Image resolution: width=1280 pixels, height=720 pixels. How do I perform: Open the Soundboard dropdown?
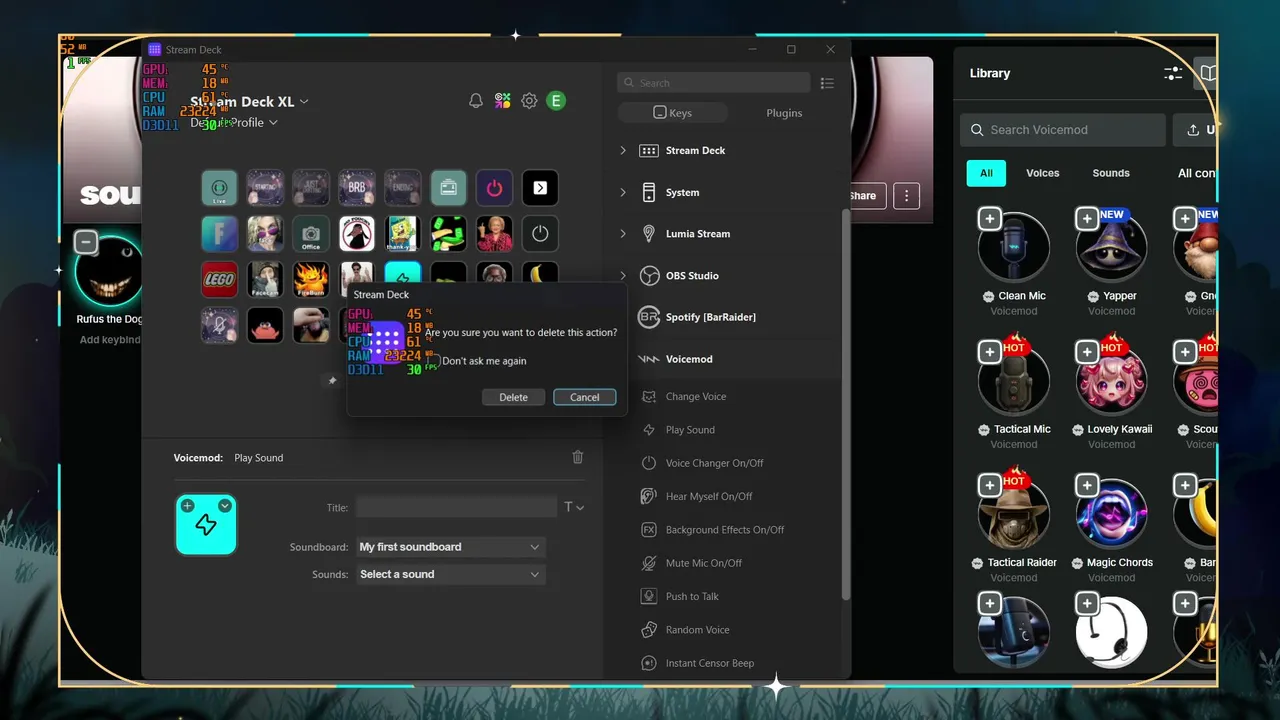pyautogui.click(x=450, y=547)
